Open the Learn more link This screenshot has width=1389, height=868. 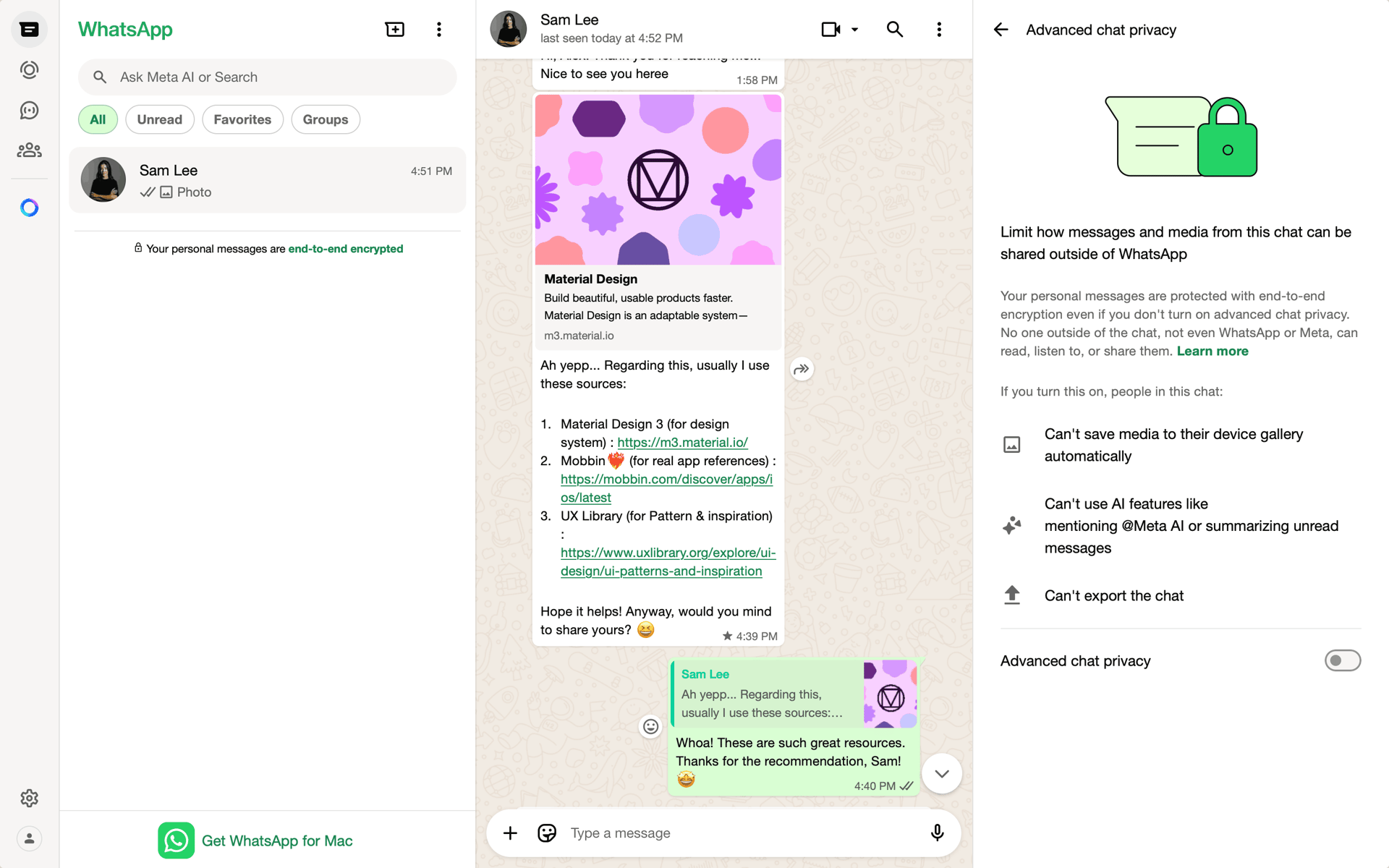tap(1212, 352)
